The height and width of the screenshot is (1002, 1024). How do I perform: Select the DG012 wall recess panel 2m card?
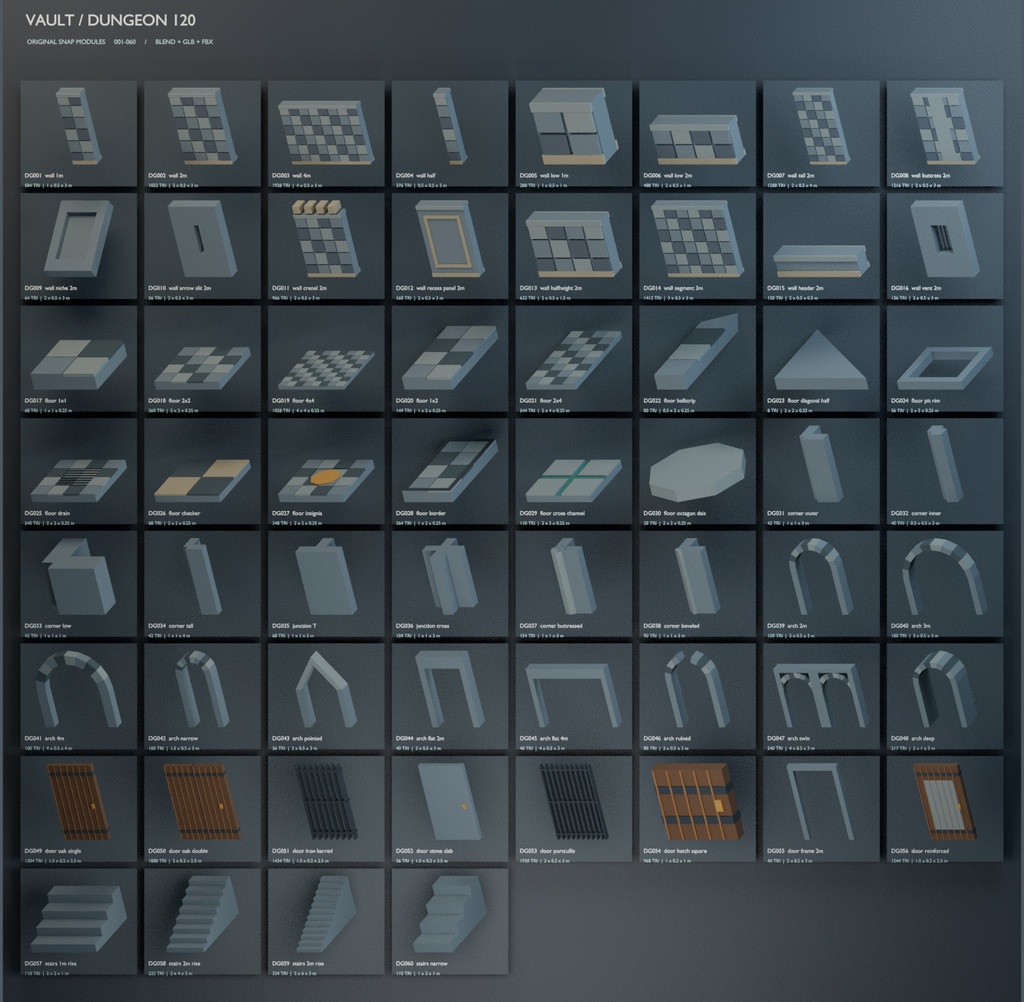click(450, 247)
